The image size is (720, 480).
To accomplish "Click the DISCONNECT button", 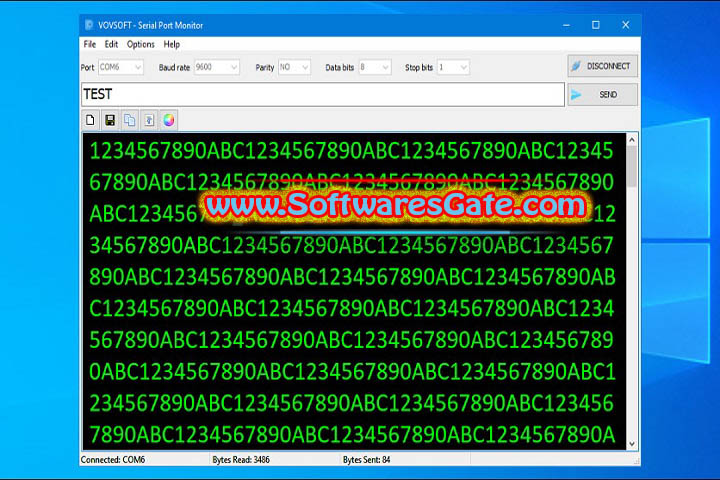I will tap(602, 66).
